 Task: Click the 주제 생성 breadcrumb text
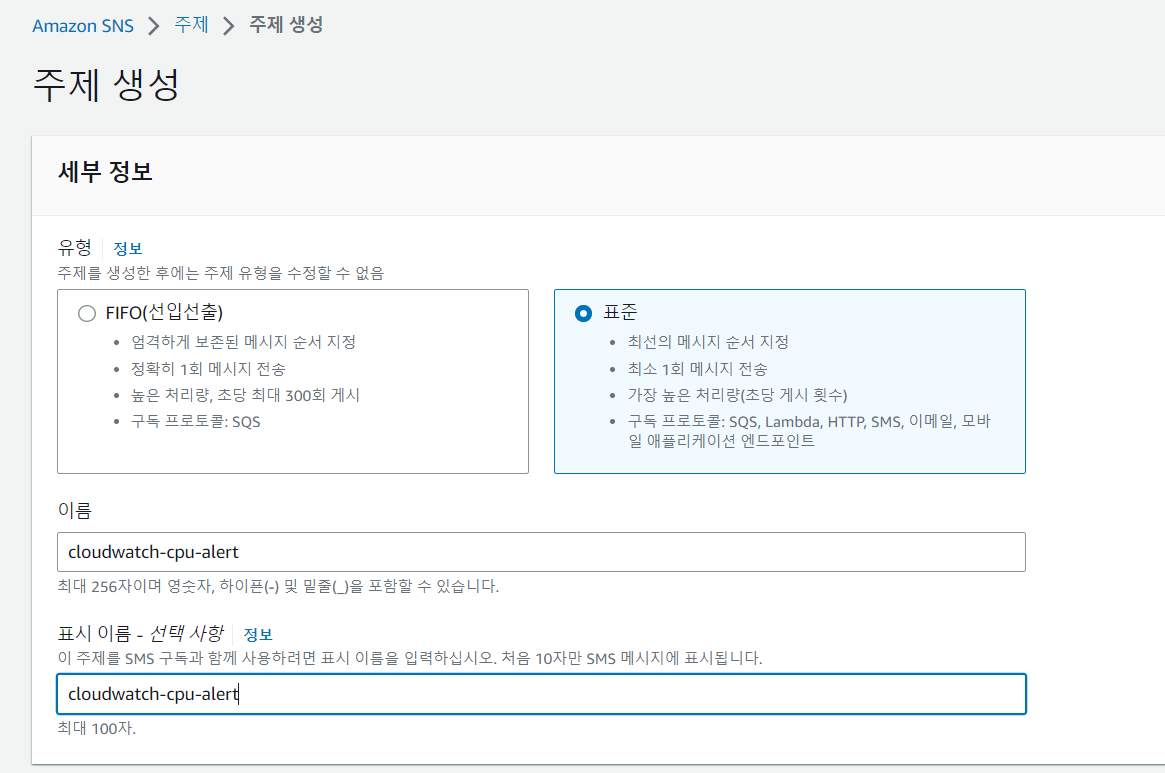point(286,25)
